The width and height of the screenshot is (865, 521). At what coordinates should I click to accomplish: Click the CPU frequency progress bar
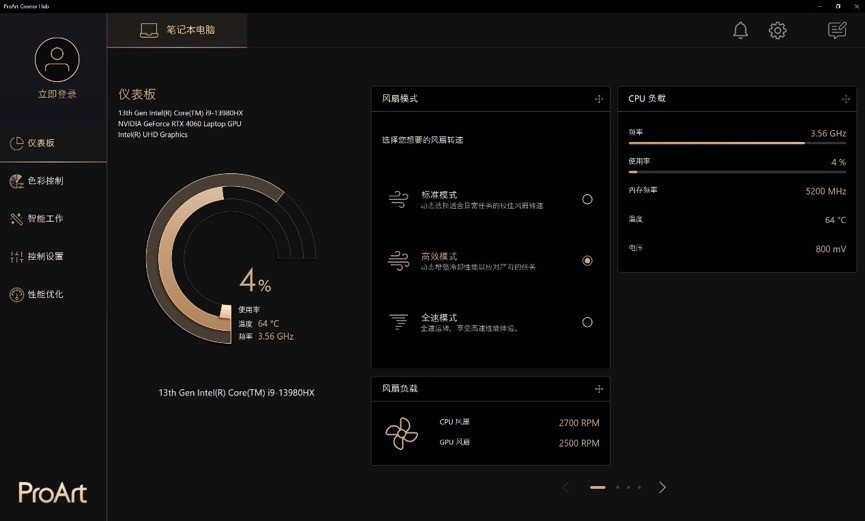click(x=737, y=143)
